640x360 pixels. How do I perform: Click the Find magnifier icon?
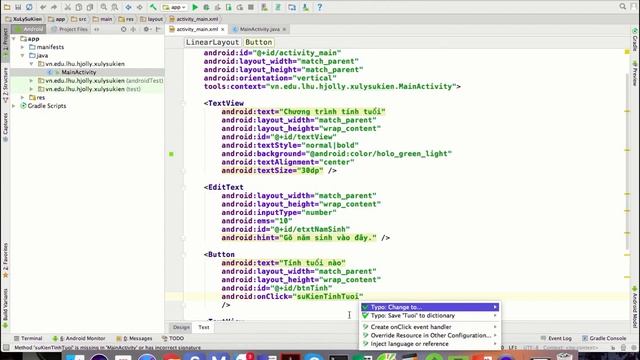coord(104,7)
